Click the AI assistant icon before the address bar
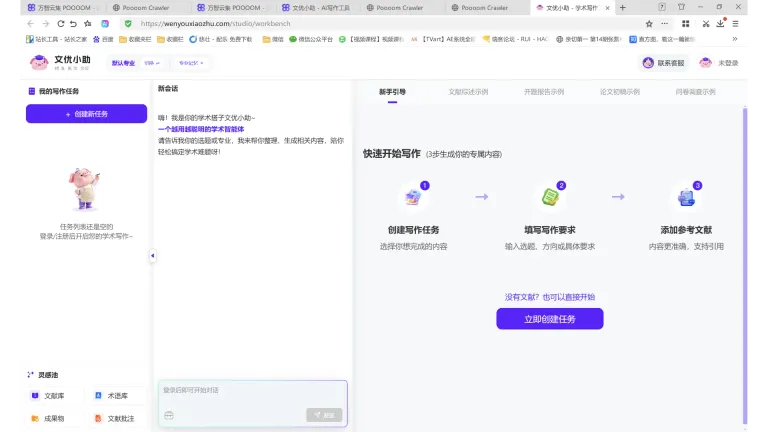768x432 pixels. click(x=105, y=24)
